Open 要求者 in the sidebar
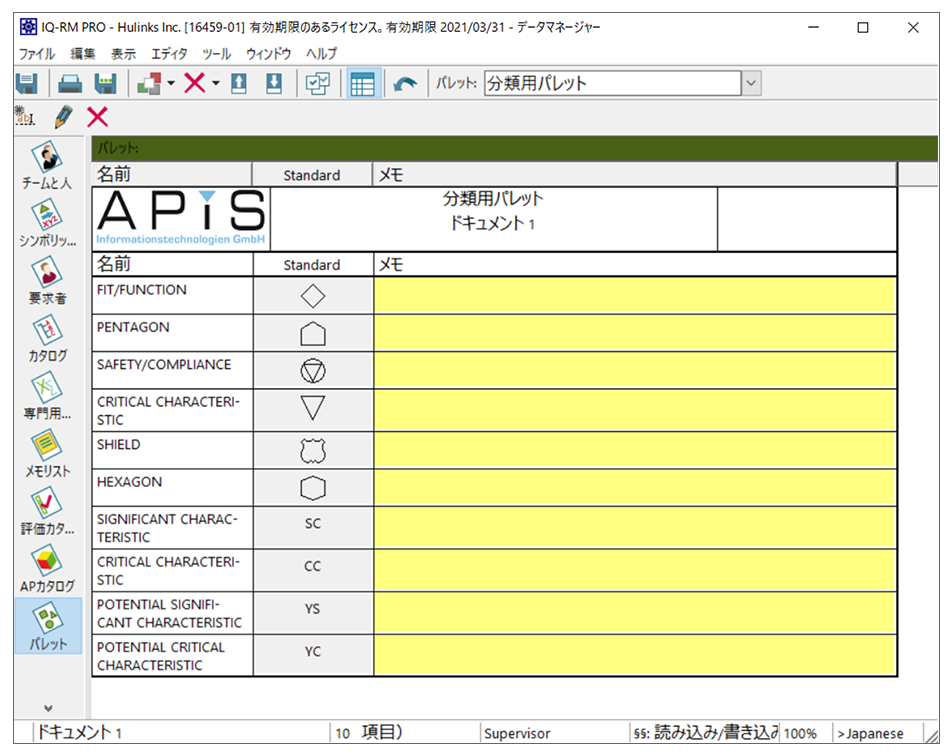This screenshot has height=755, width=950. (47, 280)
